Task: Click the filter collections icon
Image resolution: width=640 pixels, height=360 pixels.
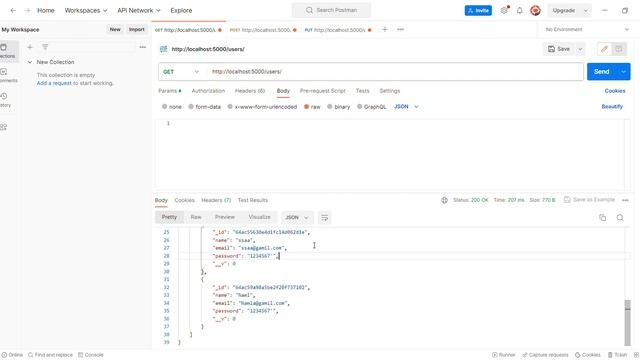Action: pyautogui.click(x=45, y=47)
